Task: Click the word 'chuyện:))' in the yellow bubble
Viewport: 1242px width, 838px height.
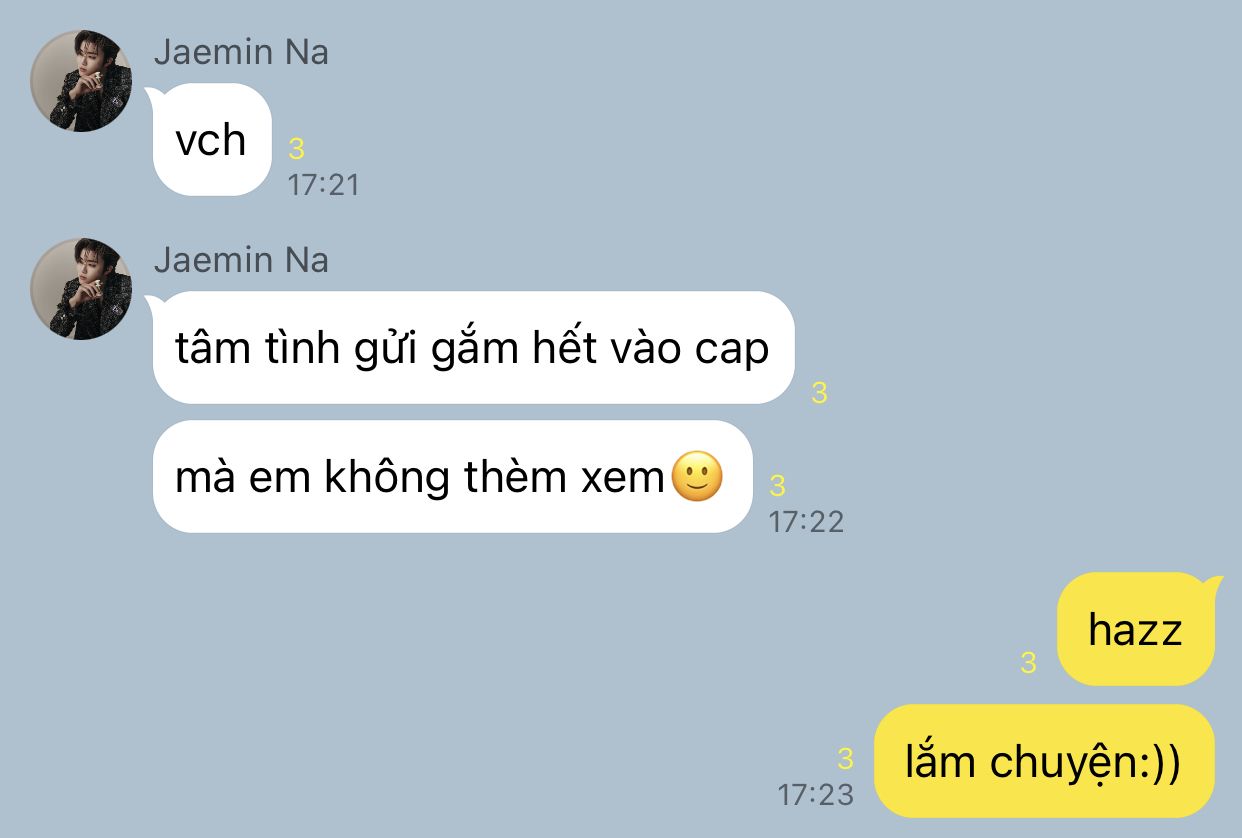Action: point(1085,764)
